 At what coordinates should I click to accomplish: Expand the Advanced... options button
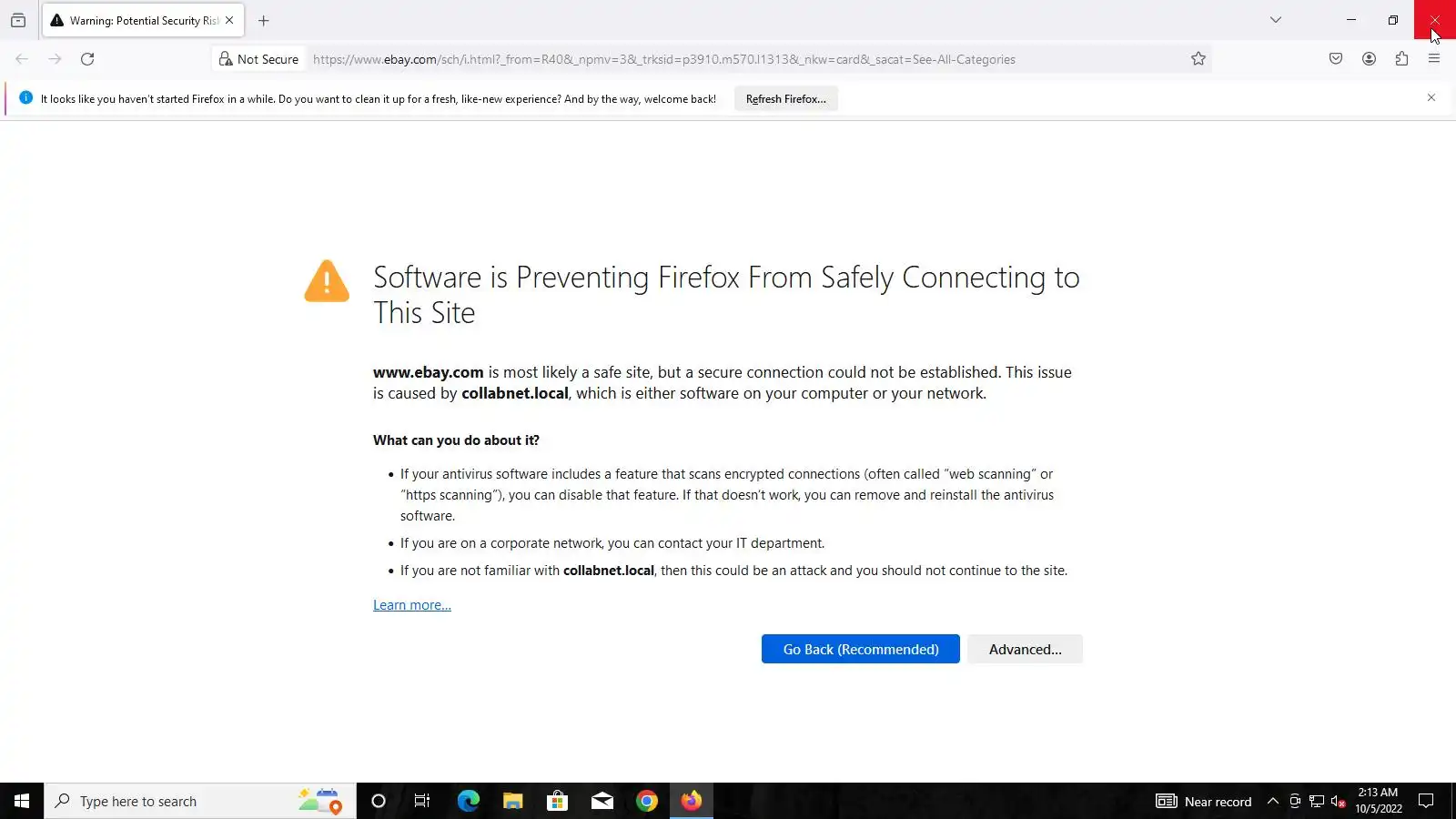click(1026, 649)
